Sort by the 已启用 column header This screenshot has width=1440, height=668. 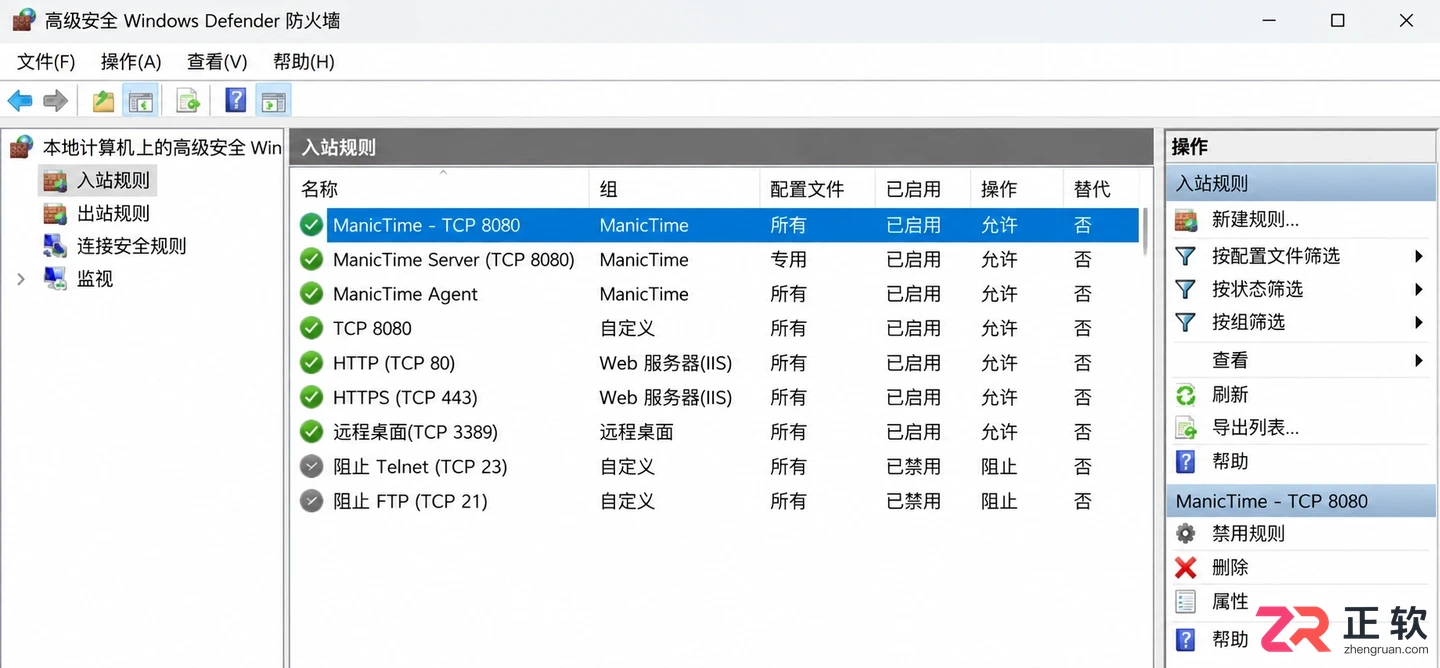click(923, 189)
